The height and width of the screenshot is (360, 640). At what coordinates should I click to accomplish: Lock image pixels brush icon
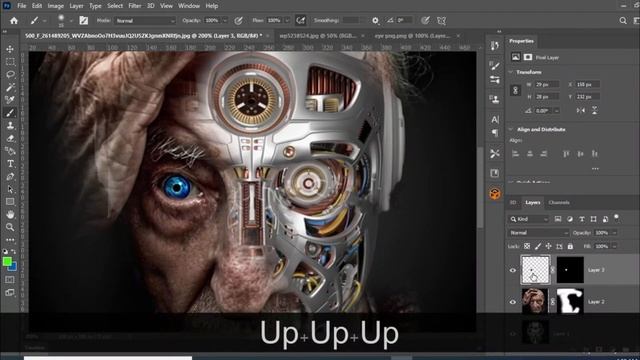538,246
